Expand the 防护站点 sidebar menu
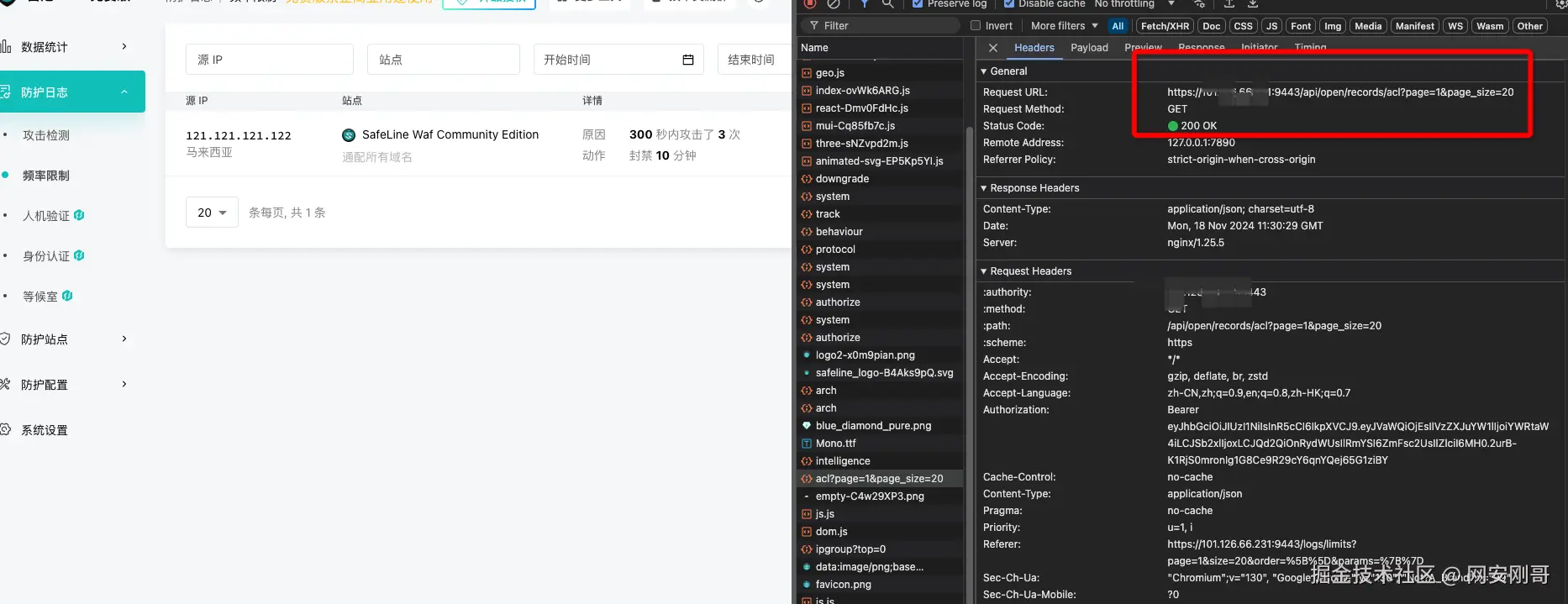Image resolution: width=1568 pixels, height=604 pixels. (124, 339)
